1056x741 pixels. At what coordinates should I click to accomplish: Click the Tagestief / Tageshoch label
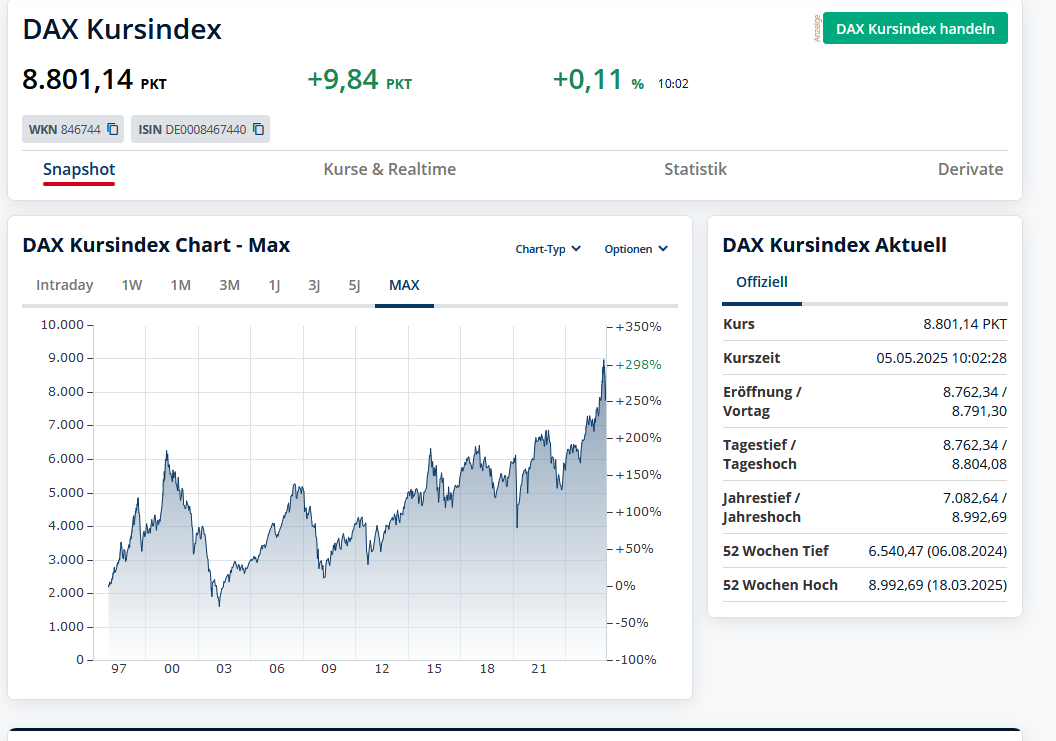[760, 455]
